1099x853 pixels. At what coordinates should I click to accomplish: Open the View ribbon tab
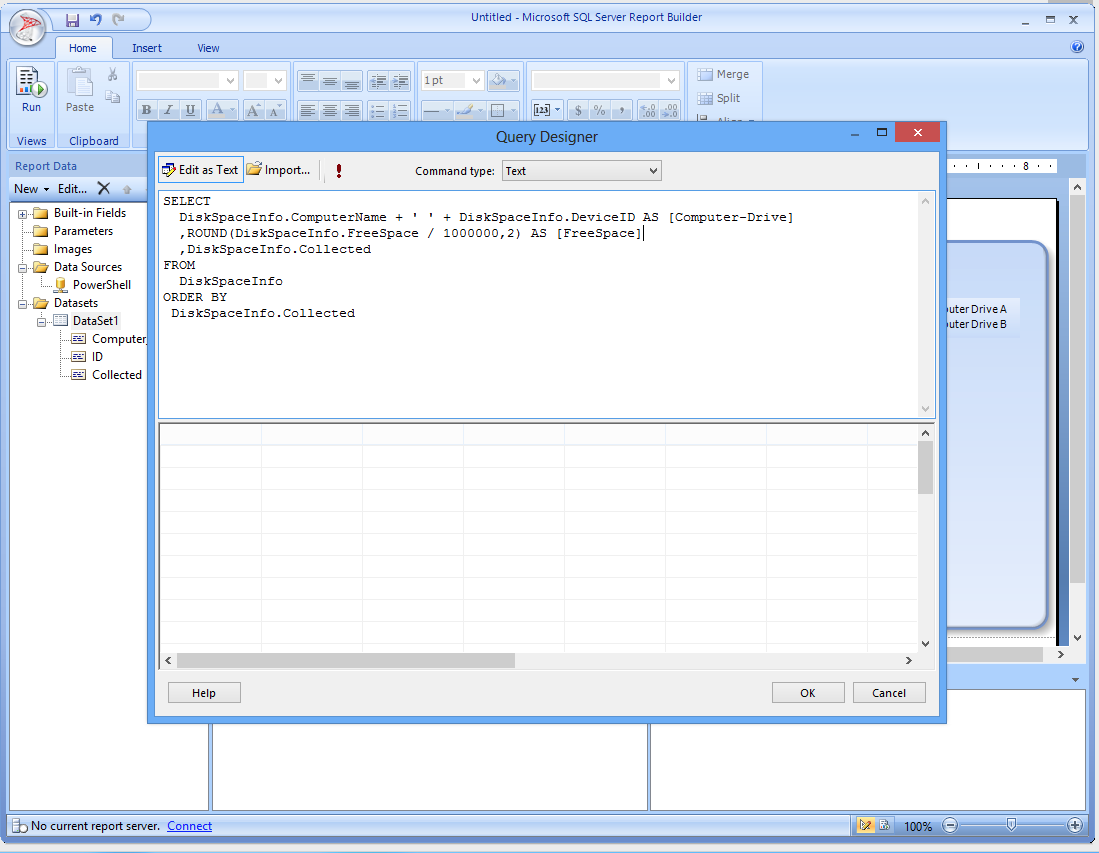coord(208,48)
